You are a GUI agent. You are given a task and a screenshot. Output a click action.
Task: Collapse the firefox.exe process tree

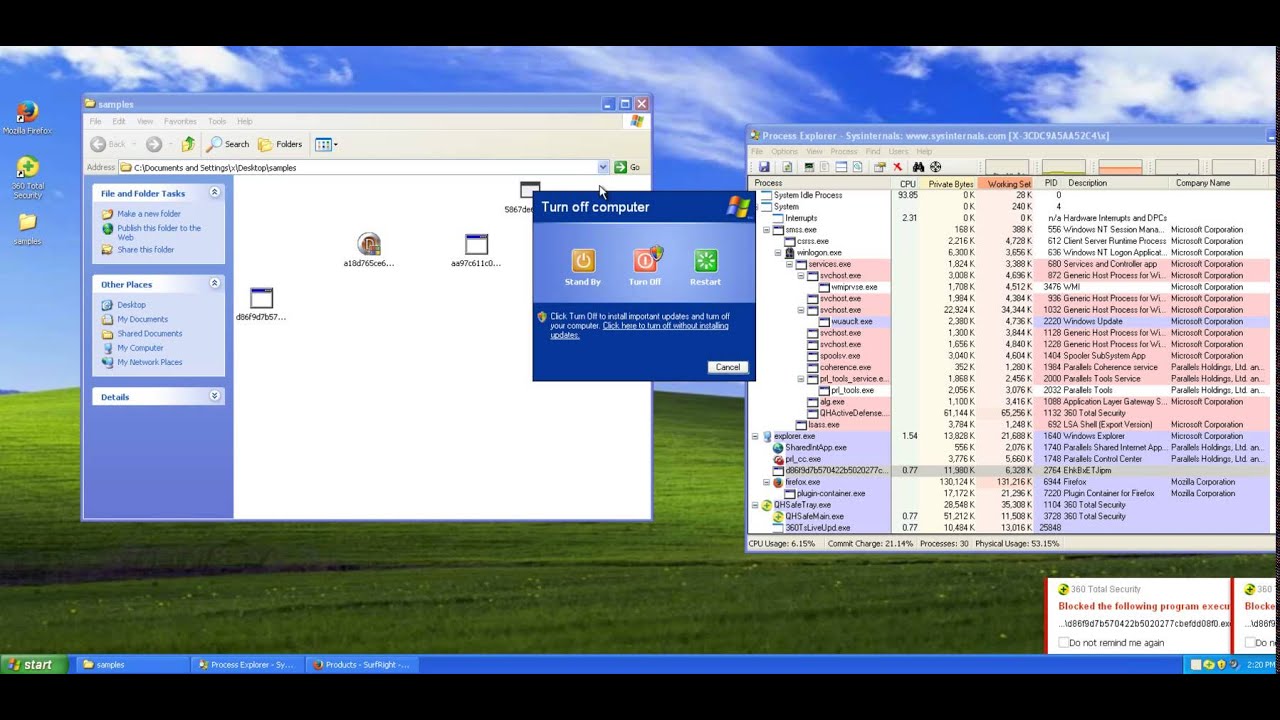(767, 482)
